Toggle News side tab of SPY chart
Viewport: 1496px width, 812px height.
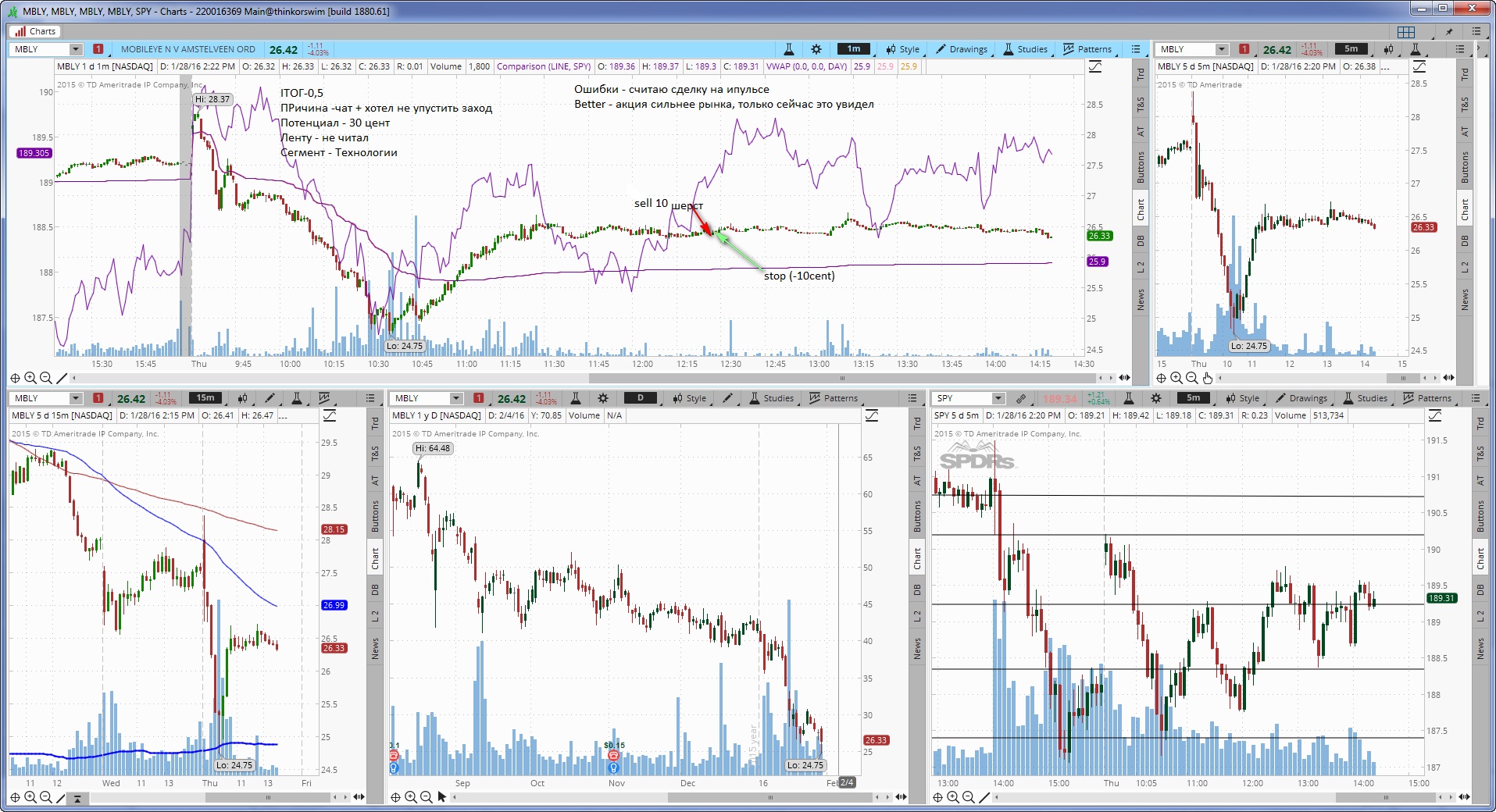pyautogui.click(x=1480, y=648)
